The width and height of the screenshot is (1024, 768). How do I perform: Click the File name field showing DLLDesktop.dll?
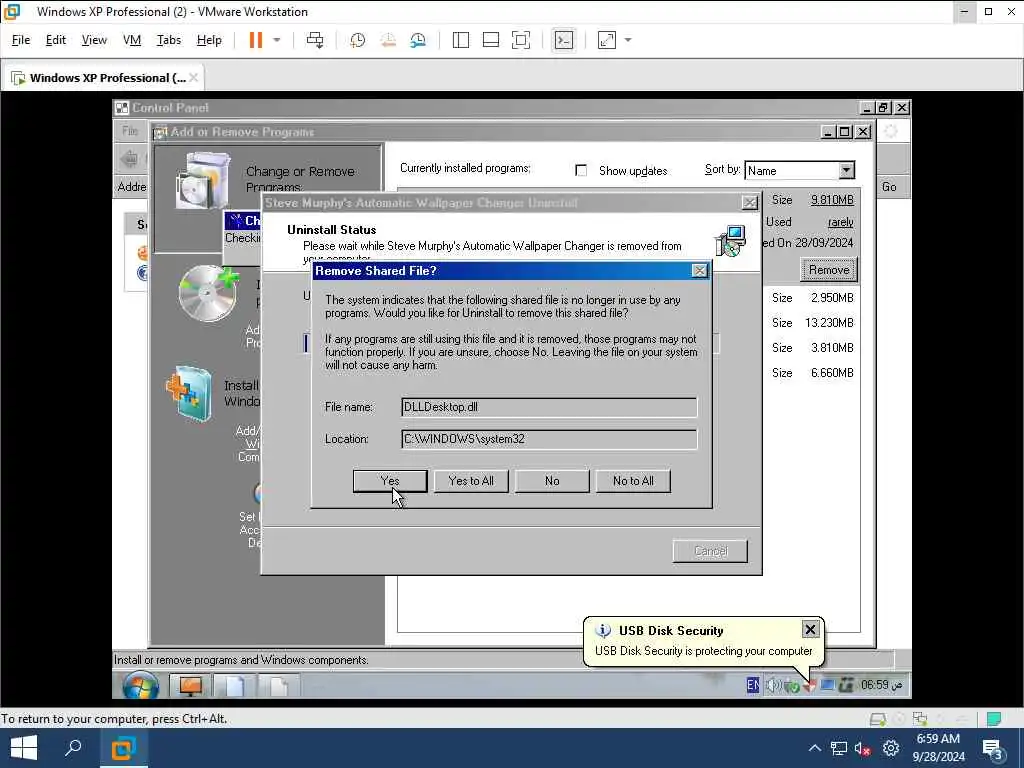tap(549, 407)
